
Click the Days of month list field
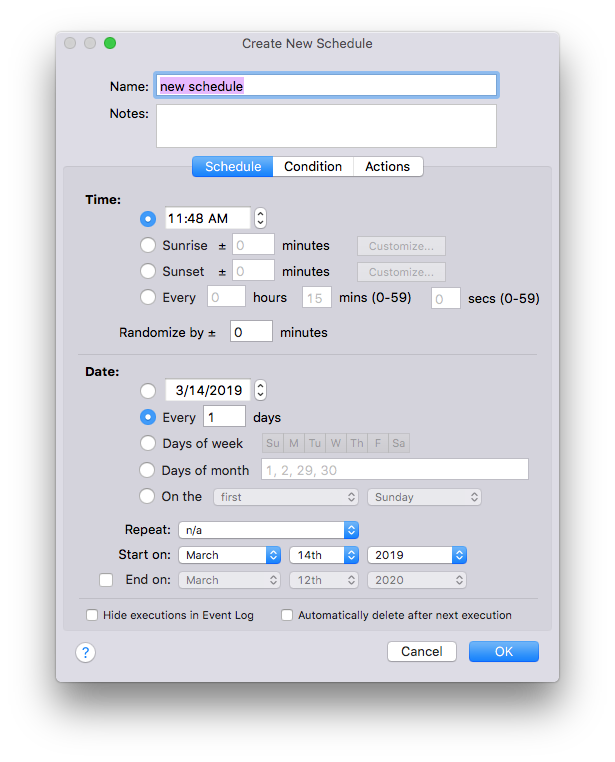(395, 469)
